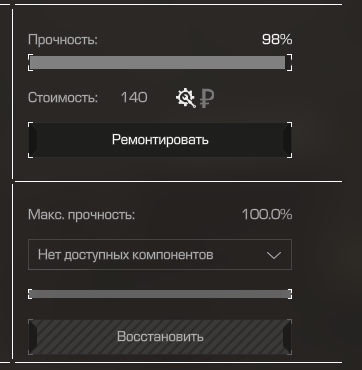Viewport: 362px width, 370px height.
Task: Click the Прочность: label
Action: 63,40
